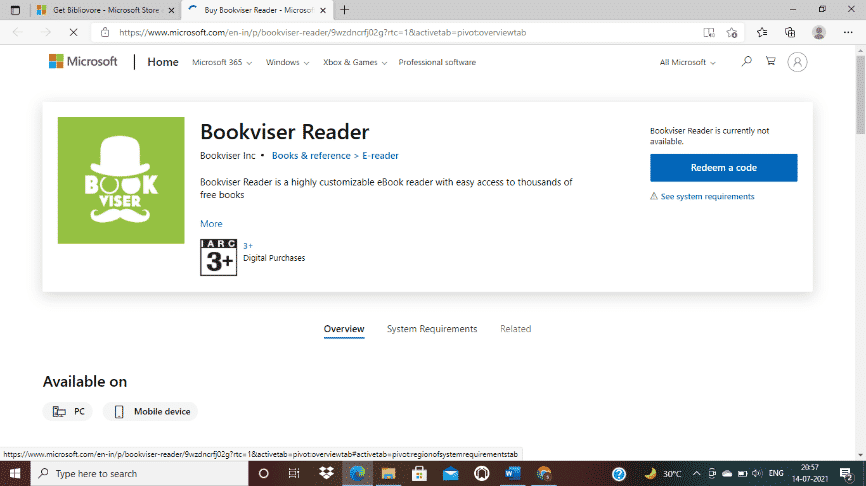This screenshot has height=486, width=866.
Task: Open immersive reader icon
Action: [709, 33]
